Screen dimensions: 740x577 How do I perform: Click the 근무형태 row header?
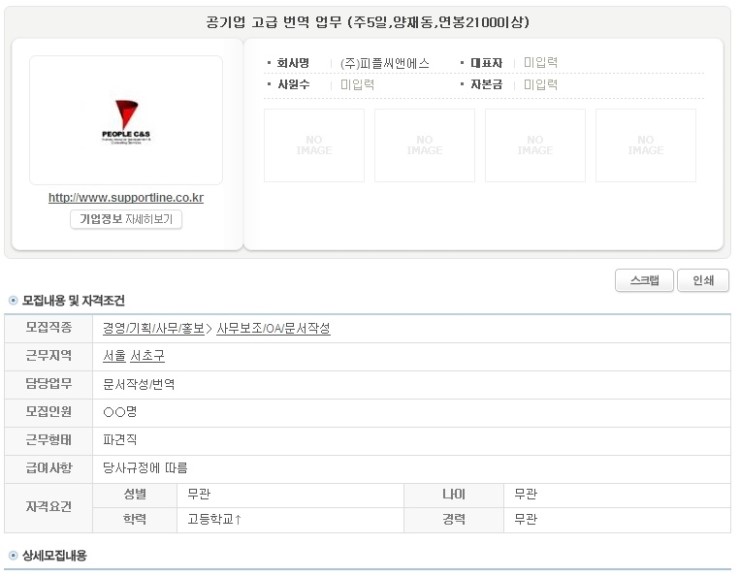click(x=49, y=440)
